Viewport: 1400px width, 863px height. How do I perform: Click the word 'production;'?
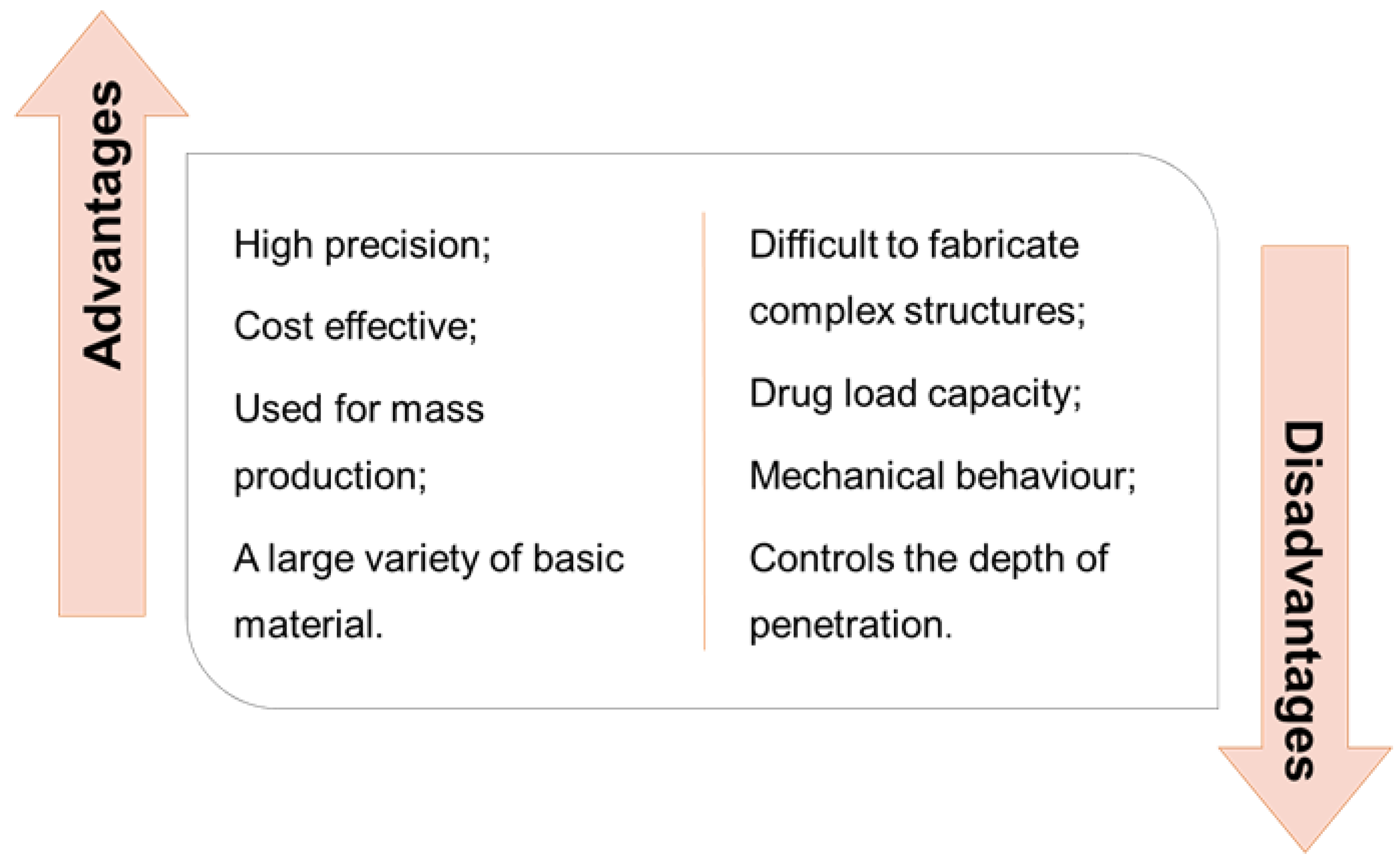(330, 476)
